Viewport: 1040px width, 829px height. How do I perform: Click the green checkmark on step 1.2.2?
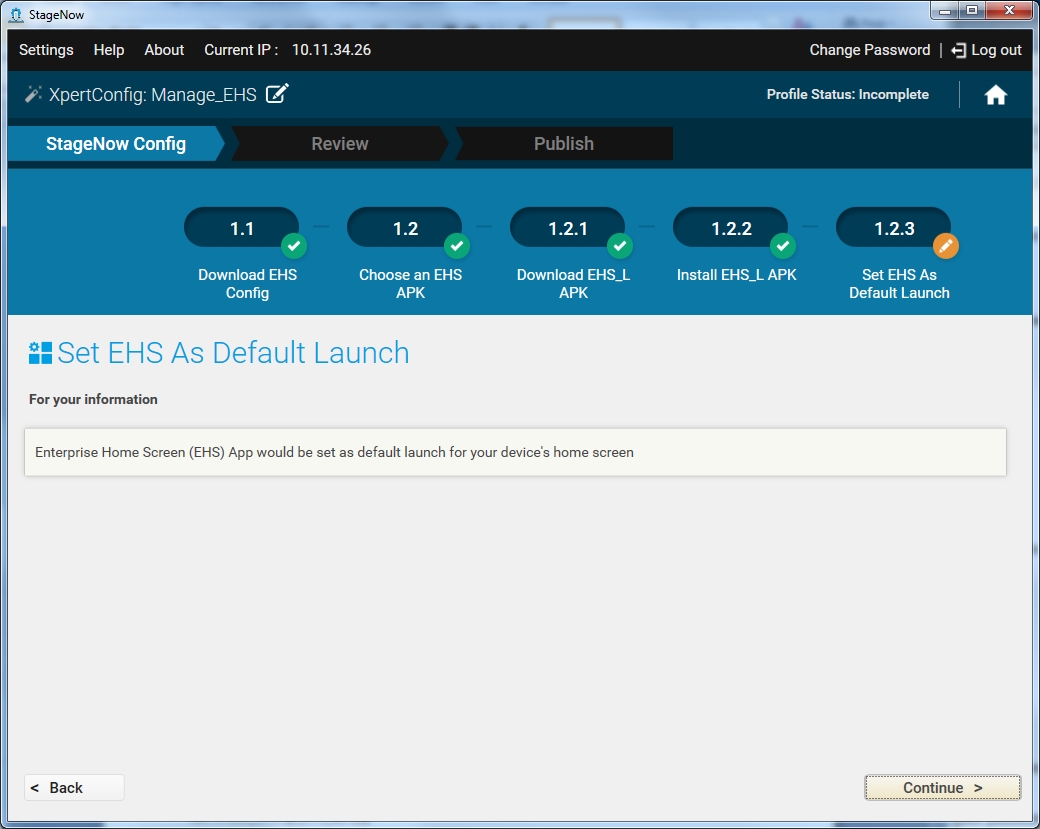click(783, 245)
